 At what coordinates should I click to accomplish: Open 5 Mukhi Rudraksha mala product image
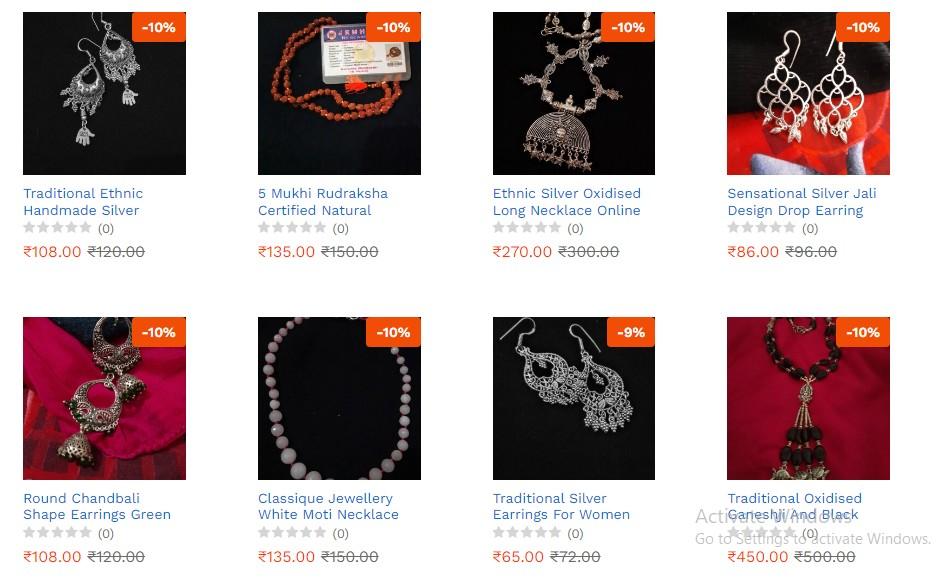339,93
